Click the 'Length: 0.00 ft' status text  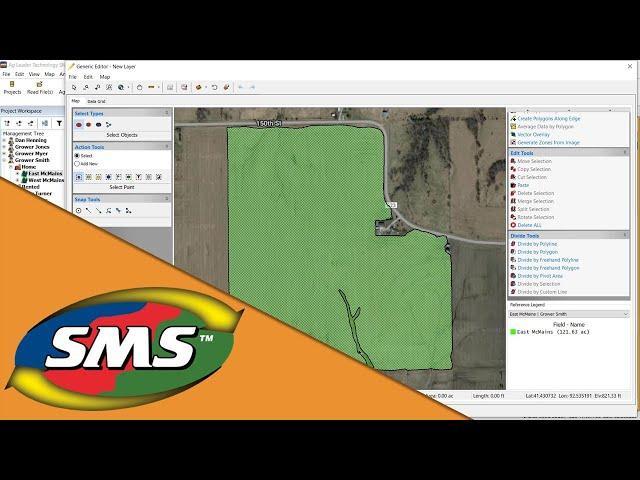pyautogui.click(x=489, y=396)
